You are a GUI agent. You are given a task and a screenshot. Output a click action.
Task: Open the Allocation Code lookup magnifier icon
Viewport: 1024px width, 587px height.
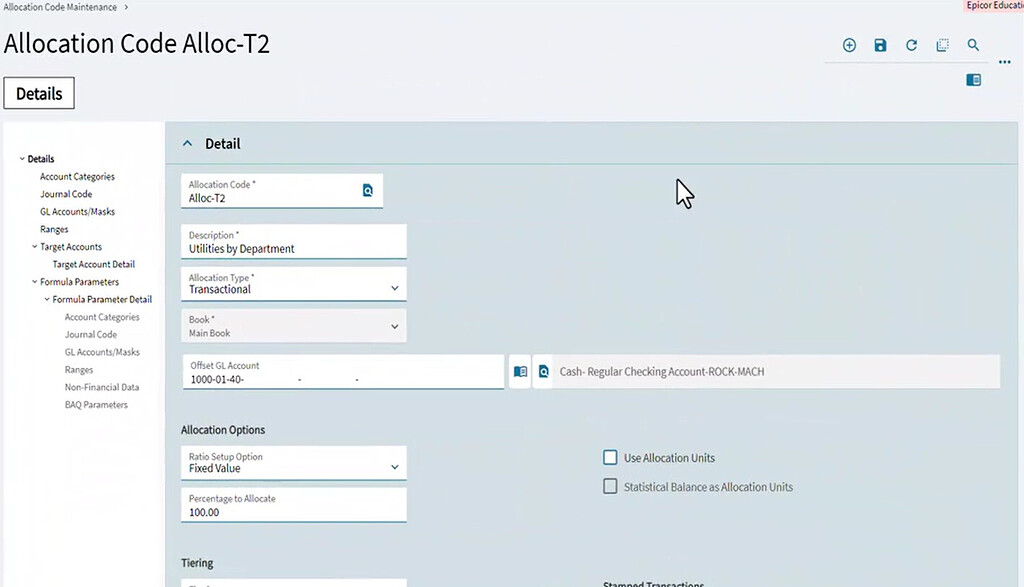click(x=367, y=189)
